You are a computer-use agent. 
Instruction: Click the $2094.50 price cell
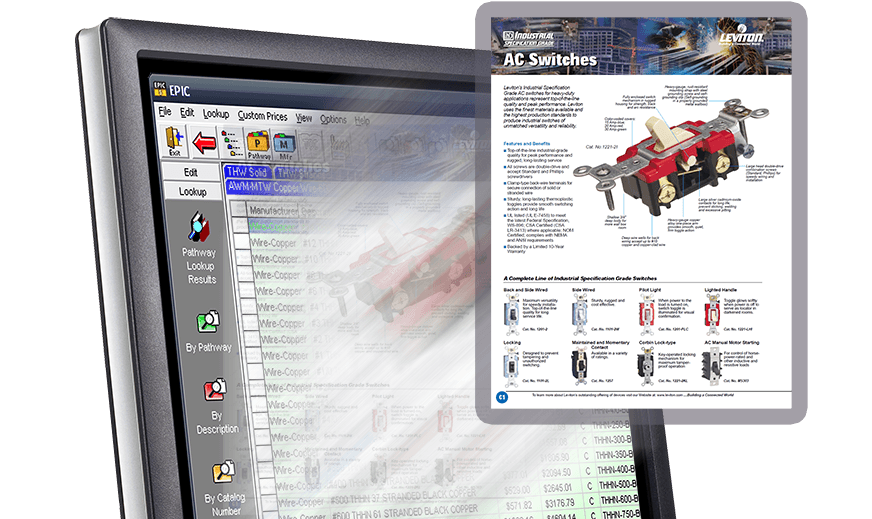coord(556,472)
